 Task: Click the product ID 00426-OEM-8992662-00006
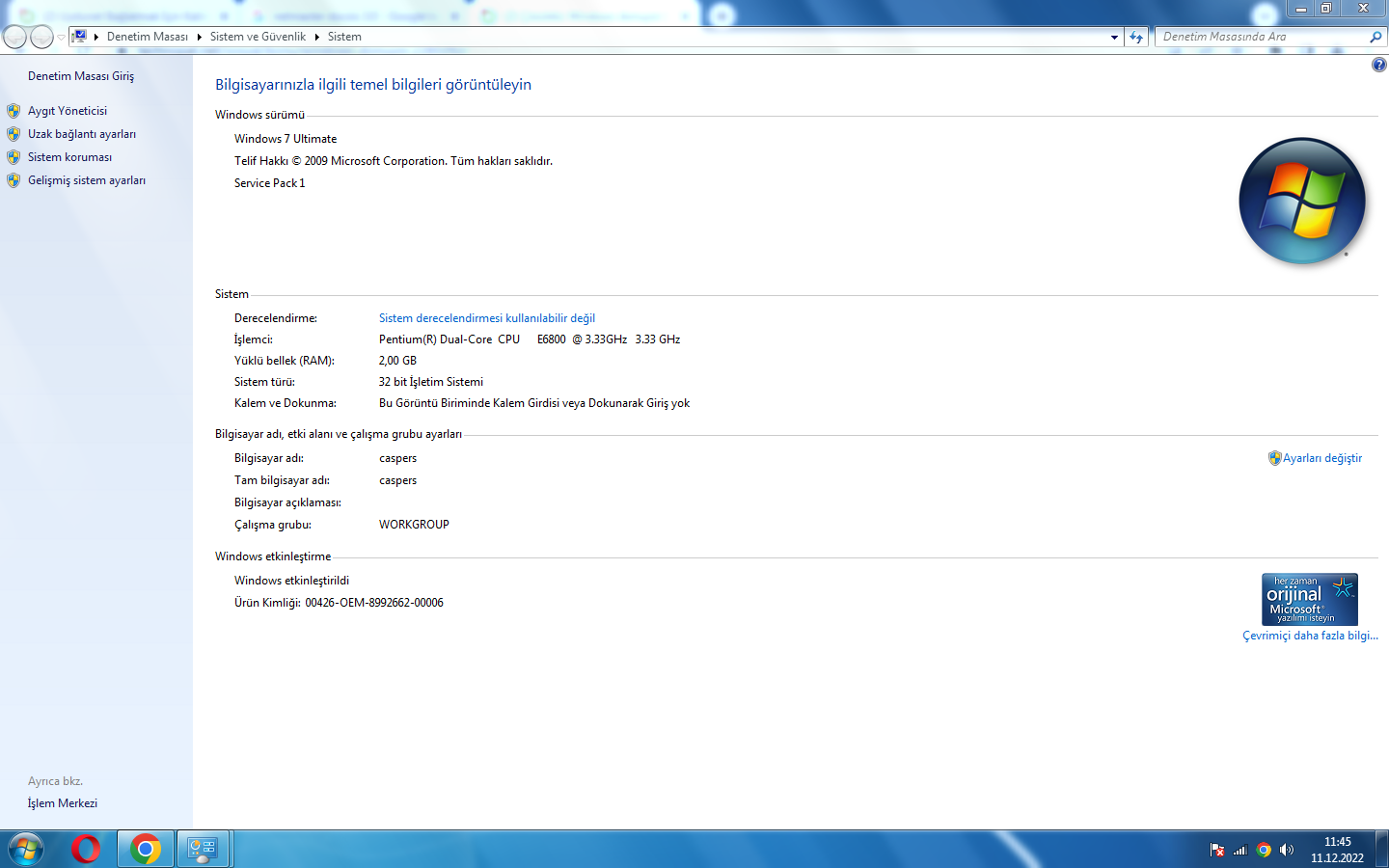[x=374, y=603]
